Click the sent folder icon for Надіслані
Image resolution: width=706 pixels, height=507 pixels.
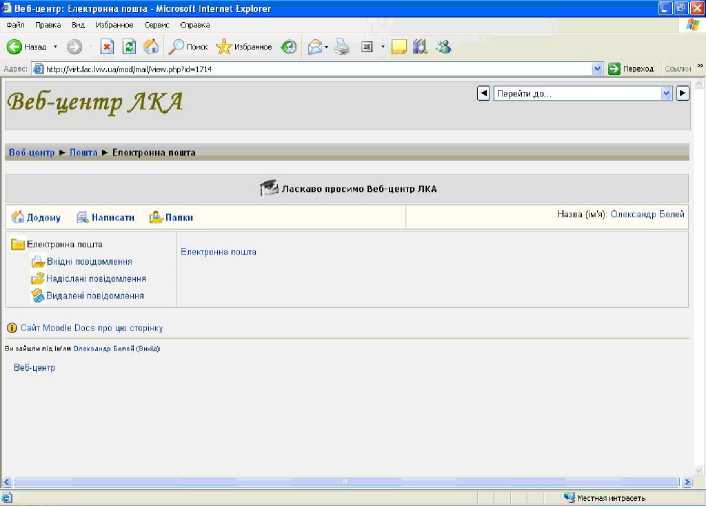[x=38, y=279]
